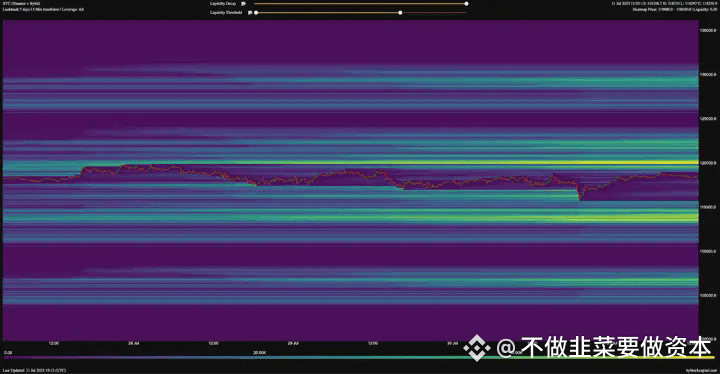
Task: Click the 30 Jul date on time axis
Action: (453, 343)
